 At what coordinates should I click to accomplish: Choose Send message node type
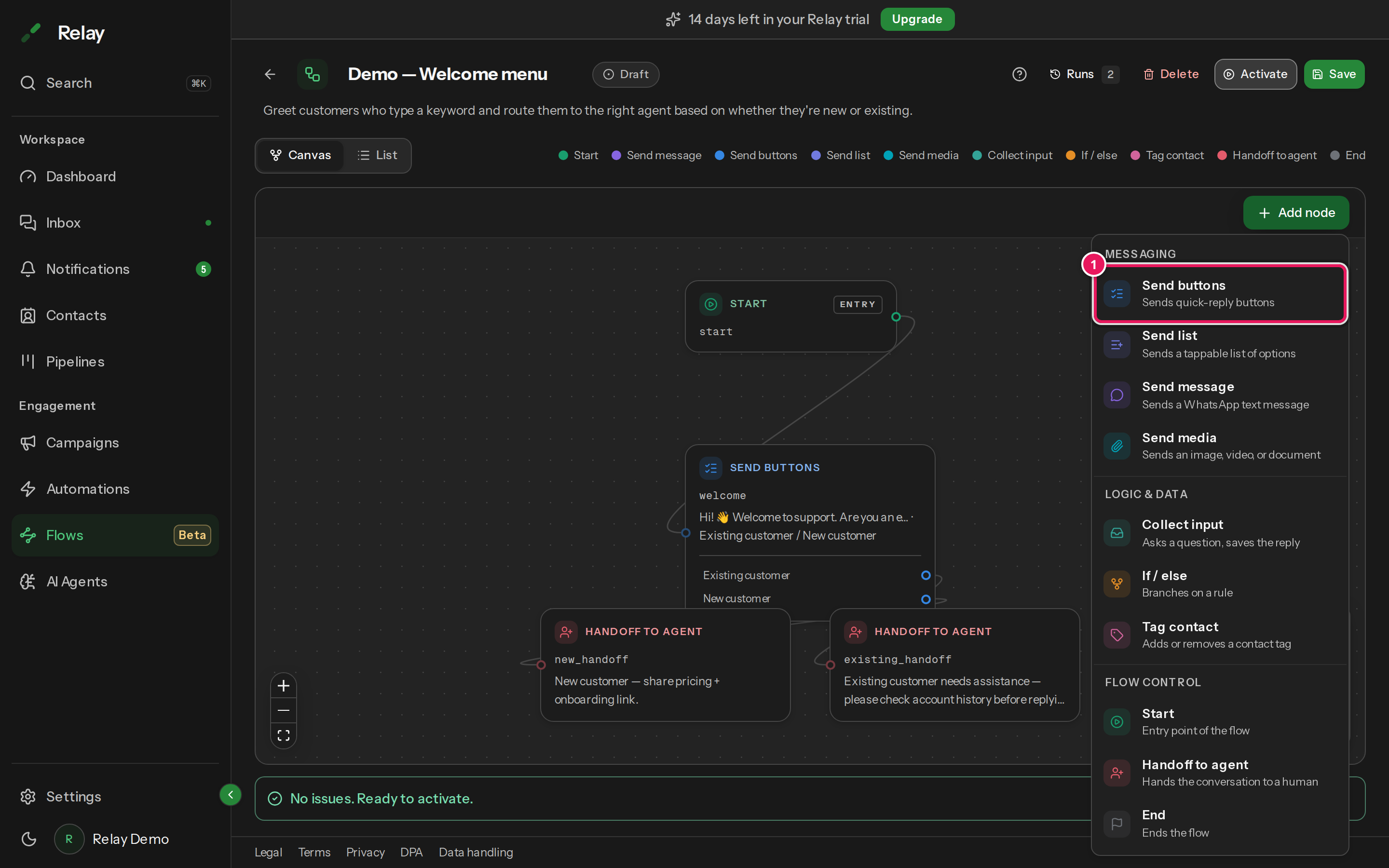(x=1220, y=395)
